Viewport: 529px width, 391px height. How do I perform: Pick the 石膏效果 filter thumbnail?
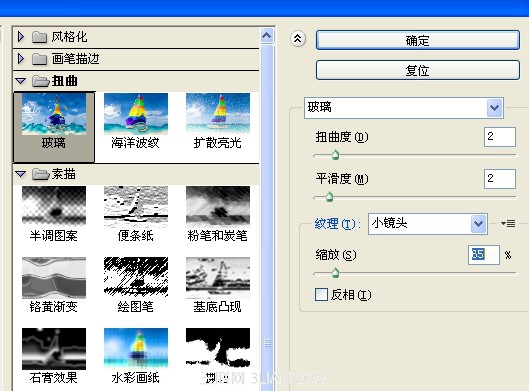point(54,349)
